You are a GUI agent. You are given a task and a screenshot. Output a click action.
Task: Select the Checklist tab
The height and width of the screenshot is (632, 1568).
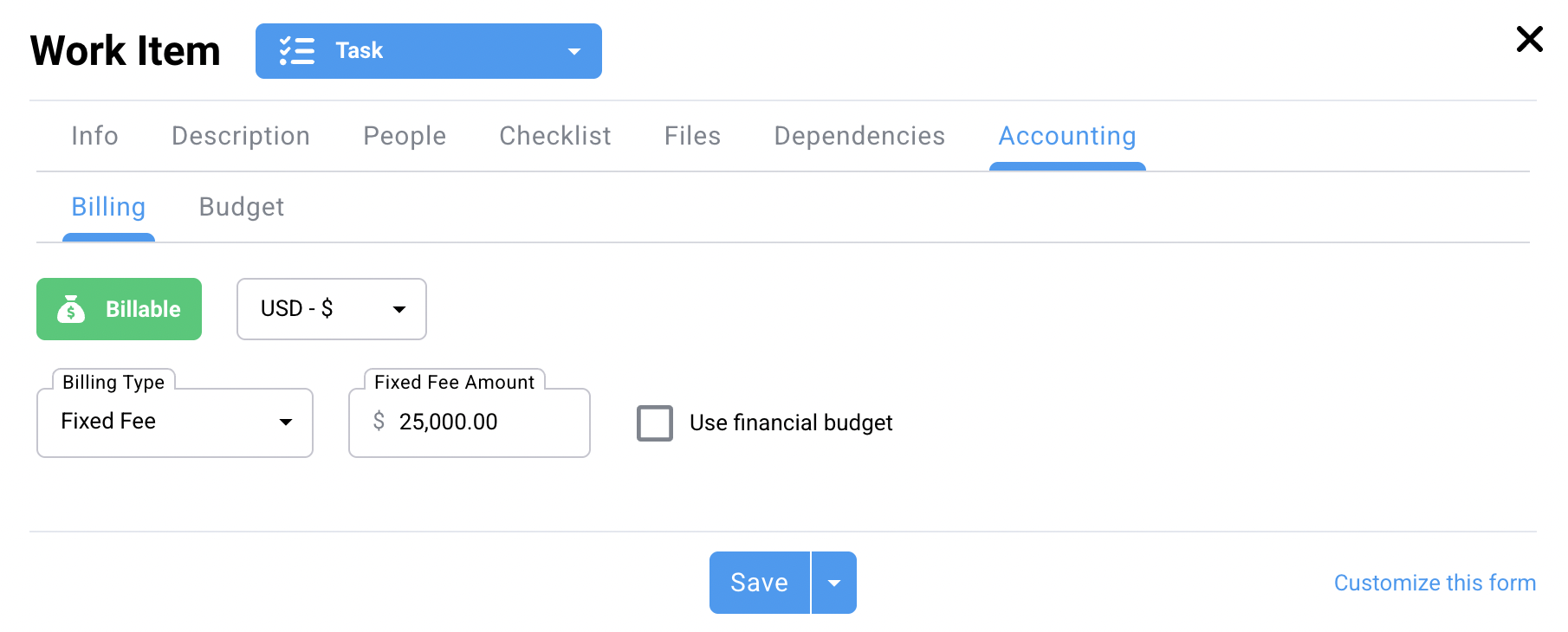click(554, 136)
